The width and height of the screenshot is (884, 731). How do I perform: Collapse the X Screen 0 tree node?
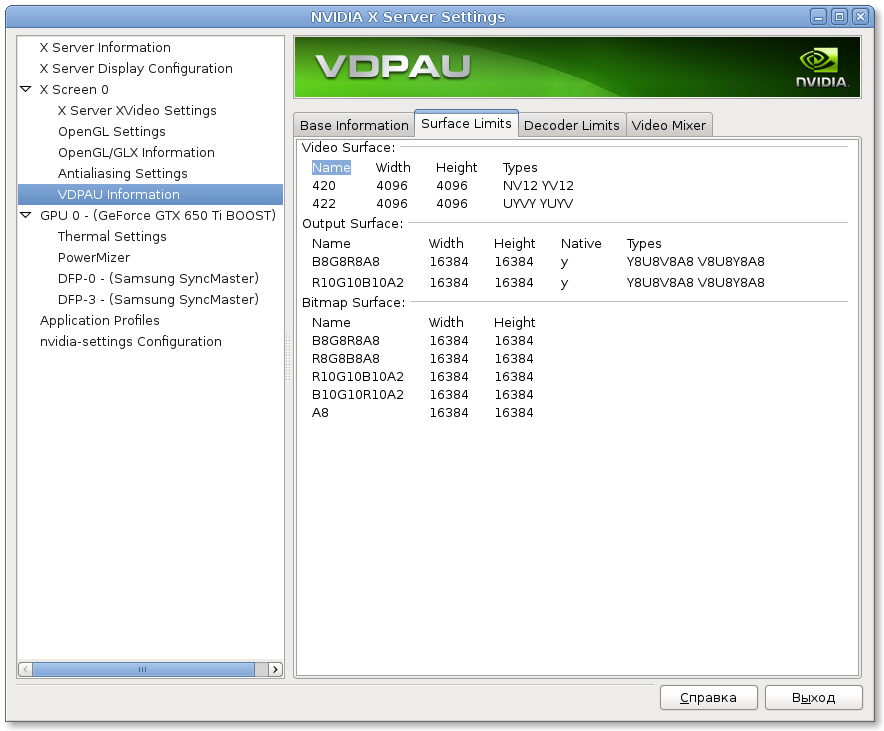click(x=25, y=89)
